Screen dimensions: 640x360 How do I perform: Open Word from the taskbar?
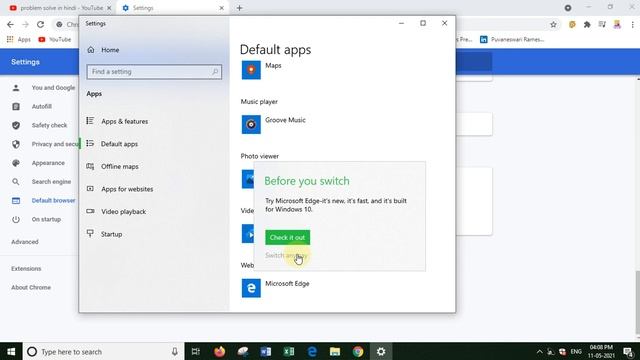266,351
